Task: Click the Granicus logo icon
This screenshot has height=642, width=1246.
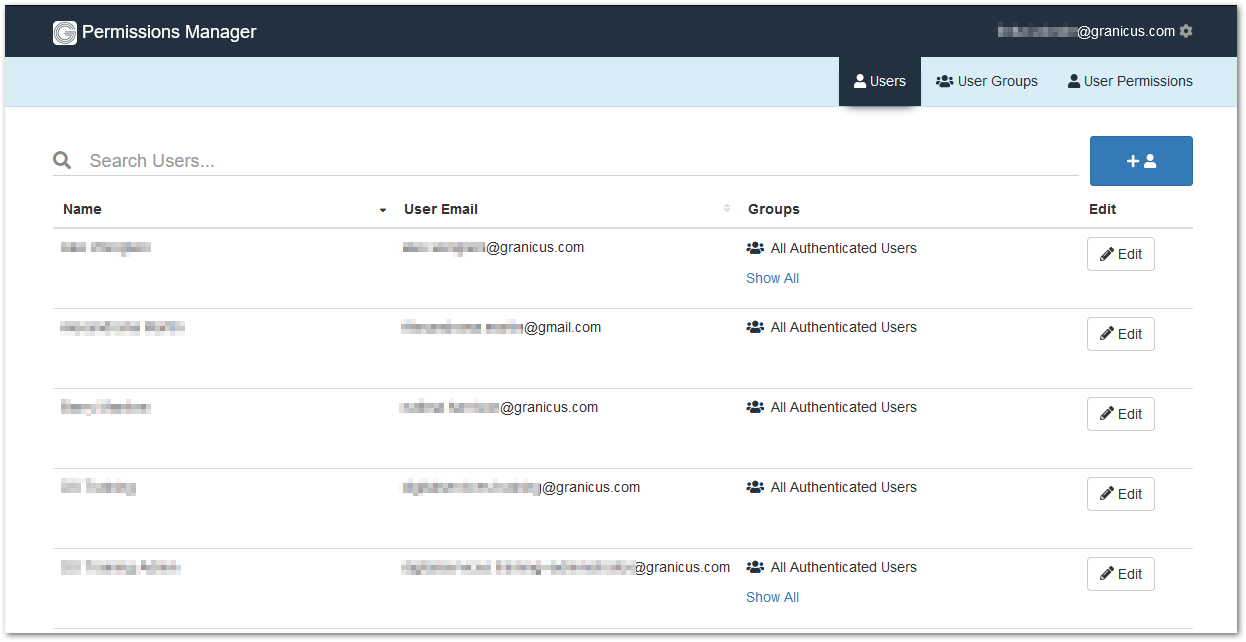Action: coord(65,32)
